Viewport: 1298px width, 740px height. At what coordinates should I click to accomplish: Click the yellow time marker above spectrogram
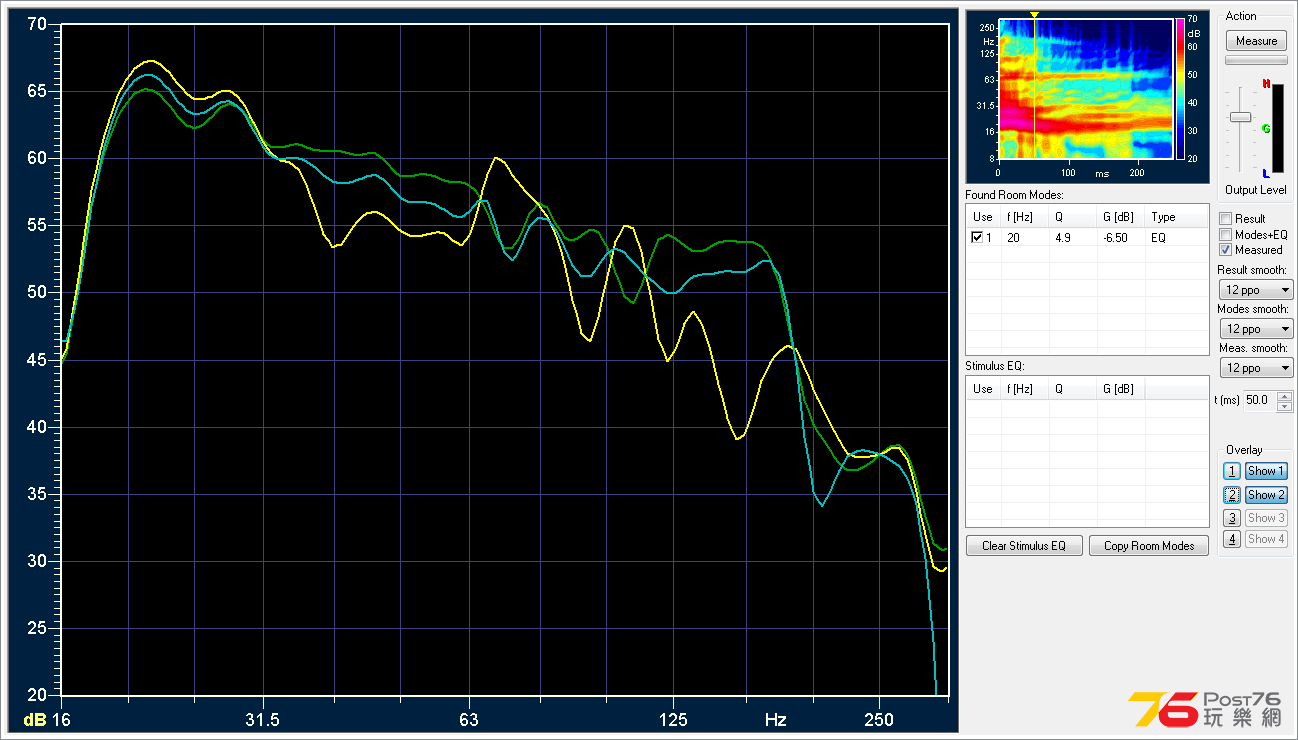[1035, 14]
